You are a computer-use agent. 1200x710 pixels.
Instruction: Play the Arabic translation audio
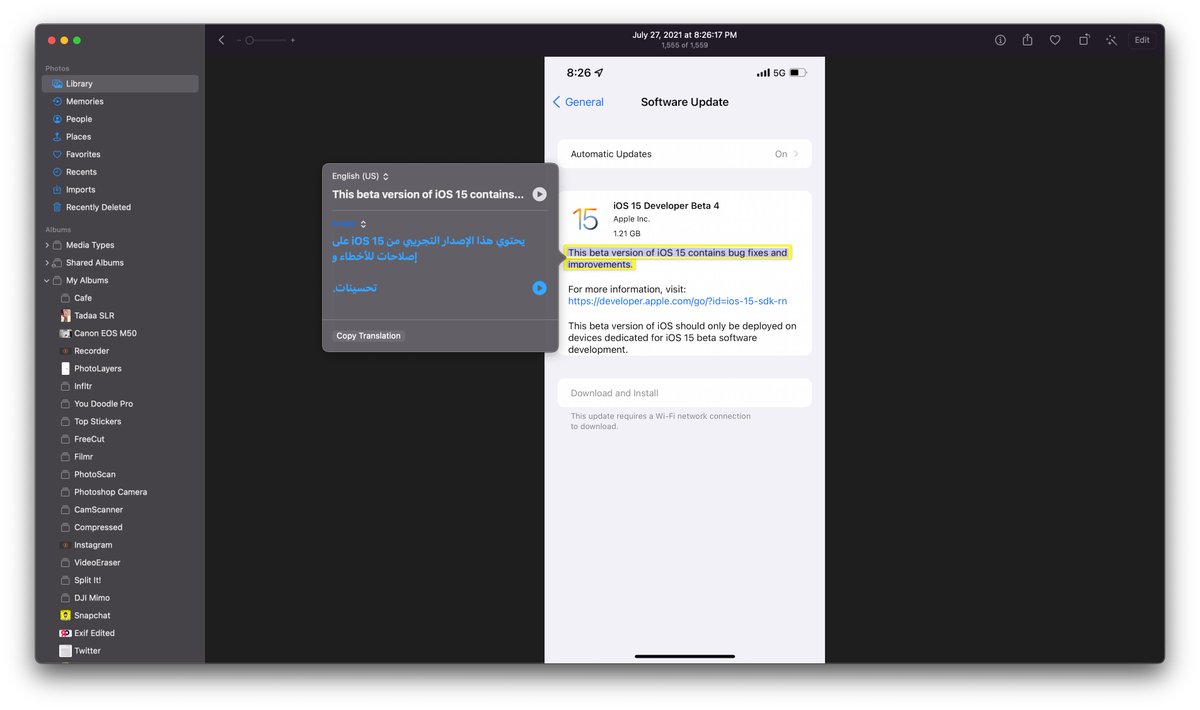[539, 288]
